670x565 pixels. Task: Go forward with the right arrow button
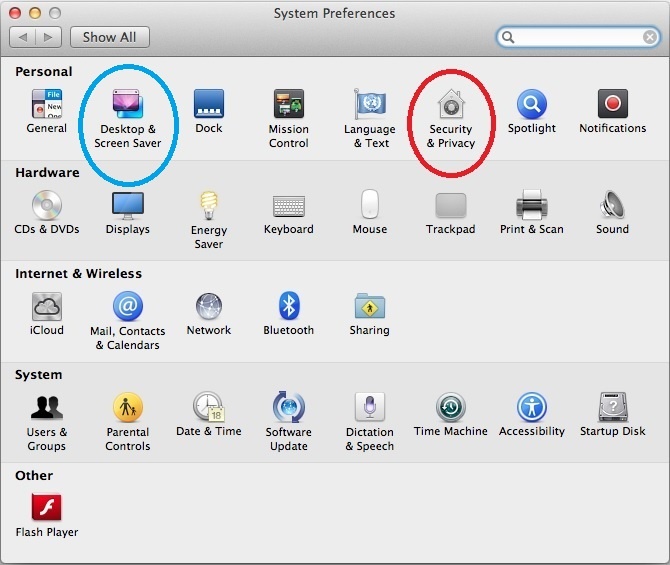pyautogui.click(x=48, y=37)
